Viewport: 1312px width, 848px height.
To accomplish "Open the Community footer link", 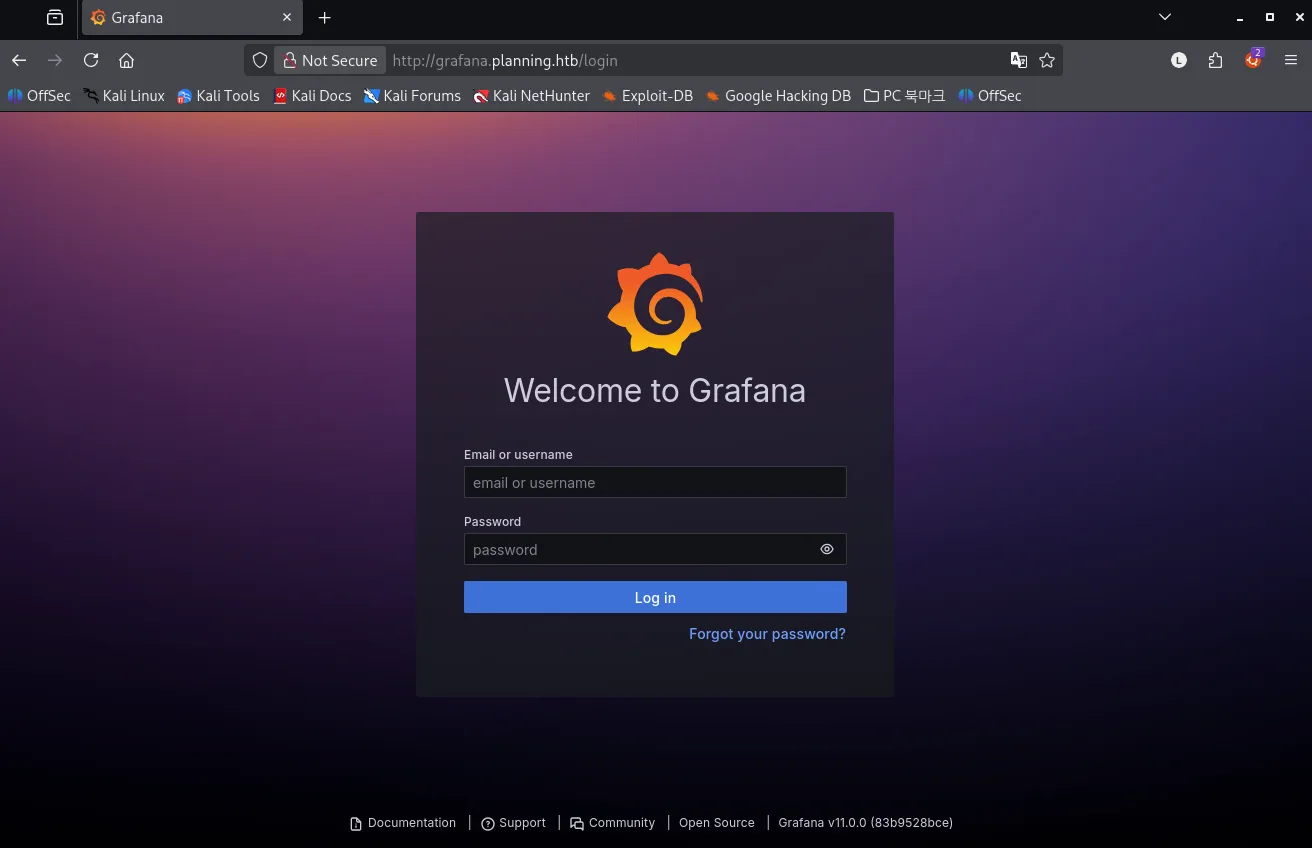I will coord(612,823).
